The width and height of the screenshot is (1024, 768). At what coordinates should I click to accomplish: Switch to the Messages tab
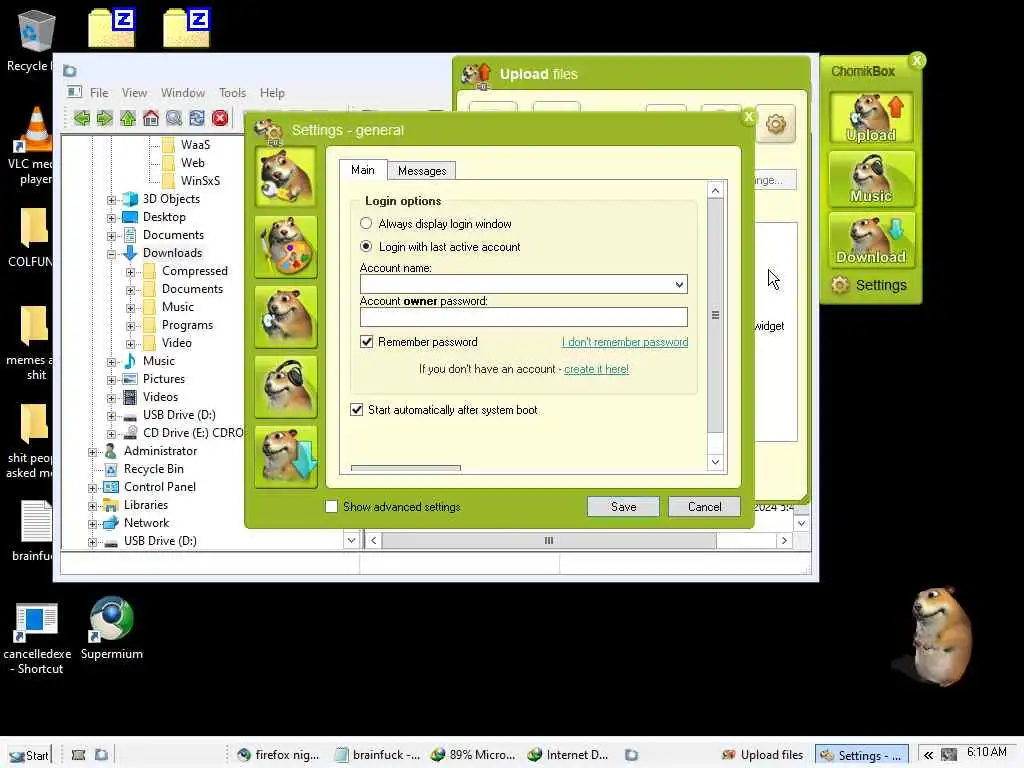pyautogui.click(x=422, y=170)
